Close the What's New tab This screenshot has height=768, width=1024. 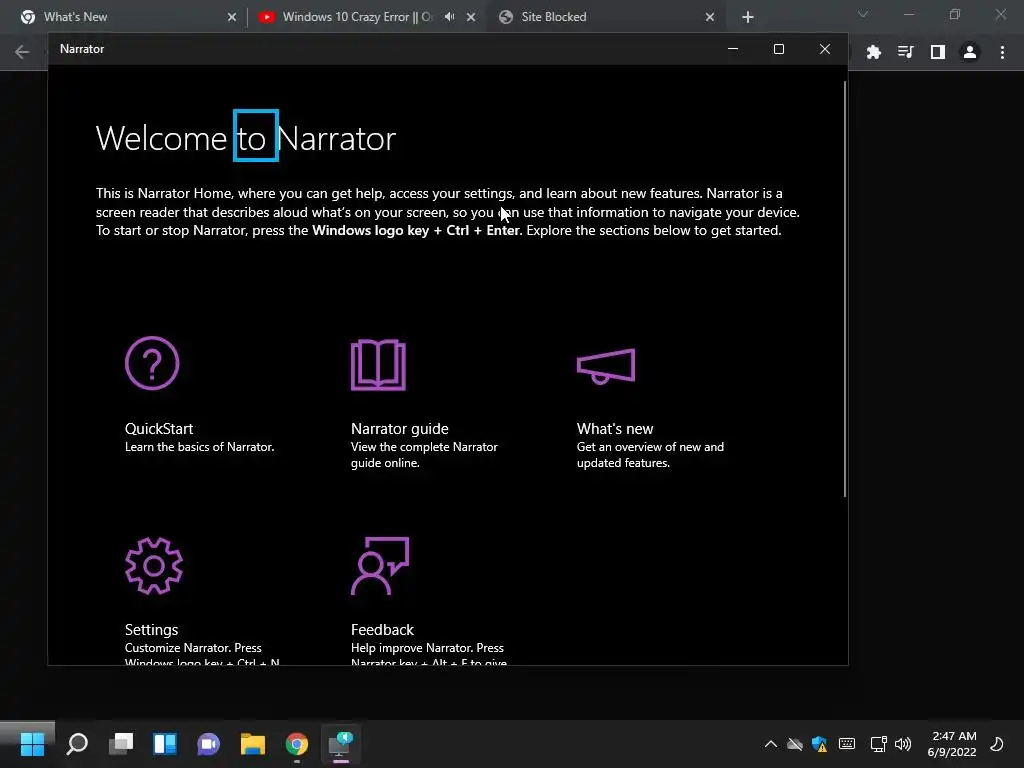(x=232, y=17)
